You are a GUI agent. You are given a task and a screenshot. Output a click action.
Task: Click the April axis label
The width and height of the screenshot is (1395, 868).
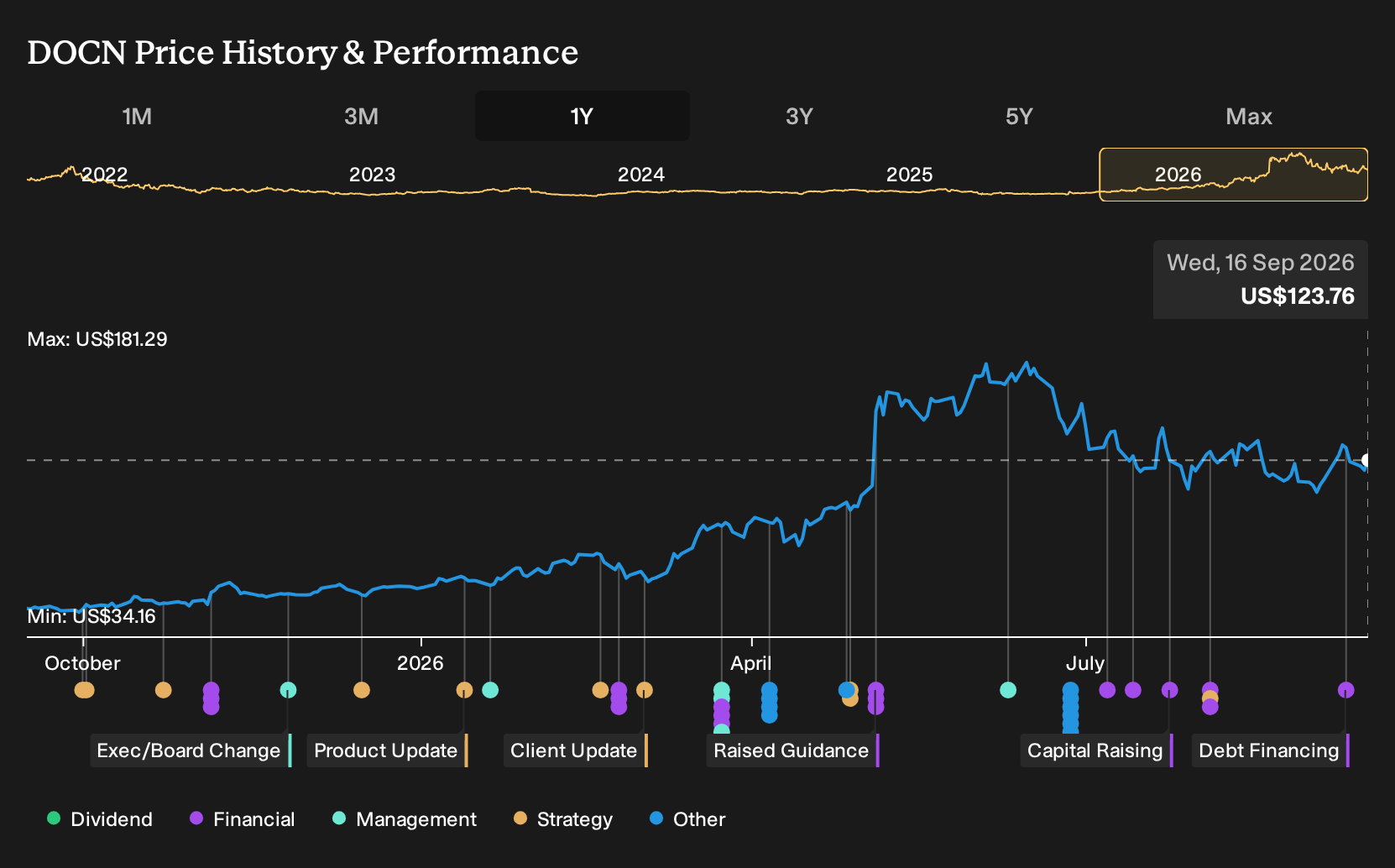click(x=750, y=663)
